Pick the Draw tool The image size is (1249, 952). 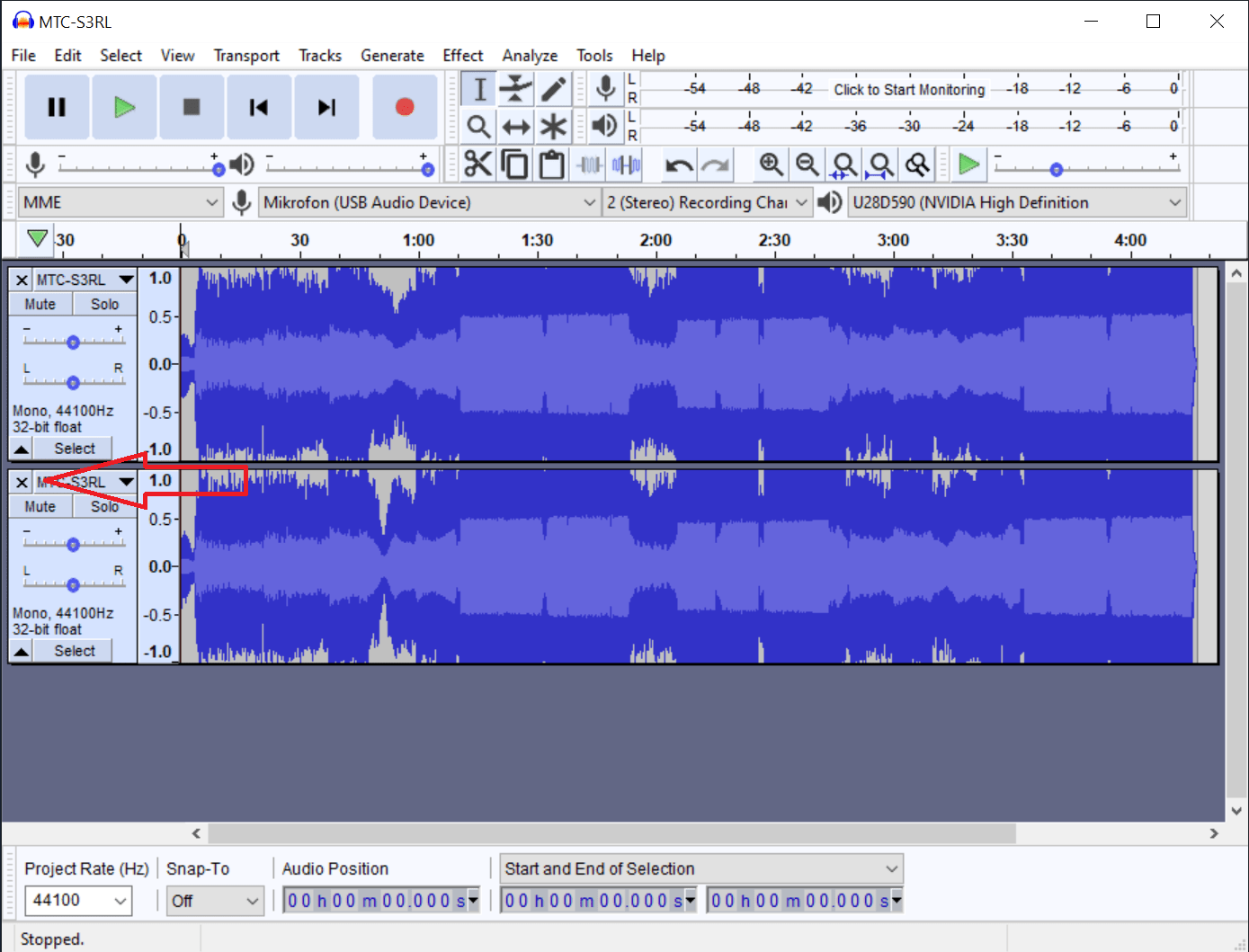point(553,89)
